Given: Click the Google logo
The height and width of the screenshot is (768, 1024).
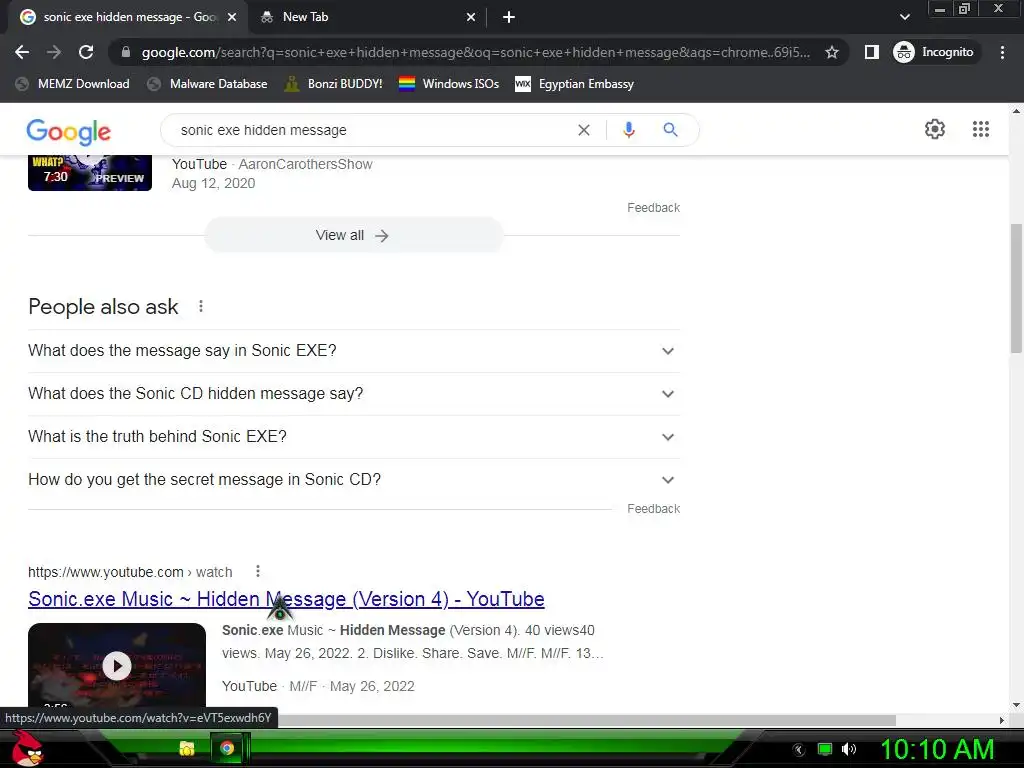Looking at the screenshot, I should (x=69, y=132).
